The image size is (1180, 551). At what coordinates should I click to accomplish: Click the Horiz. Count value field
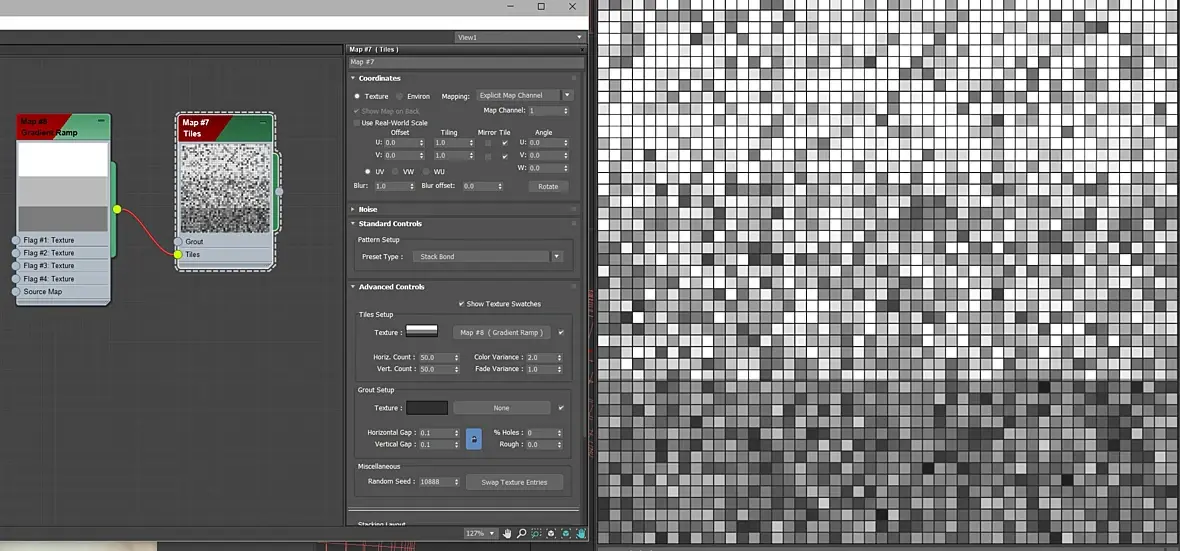(x=435, y=358)
